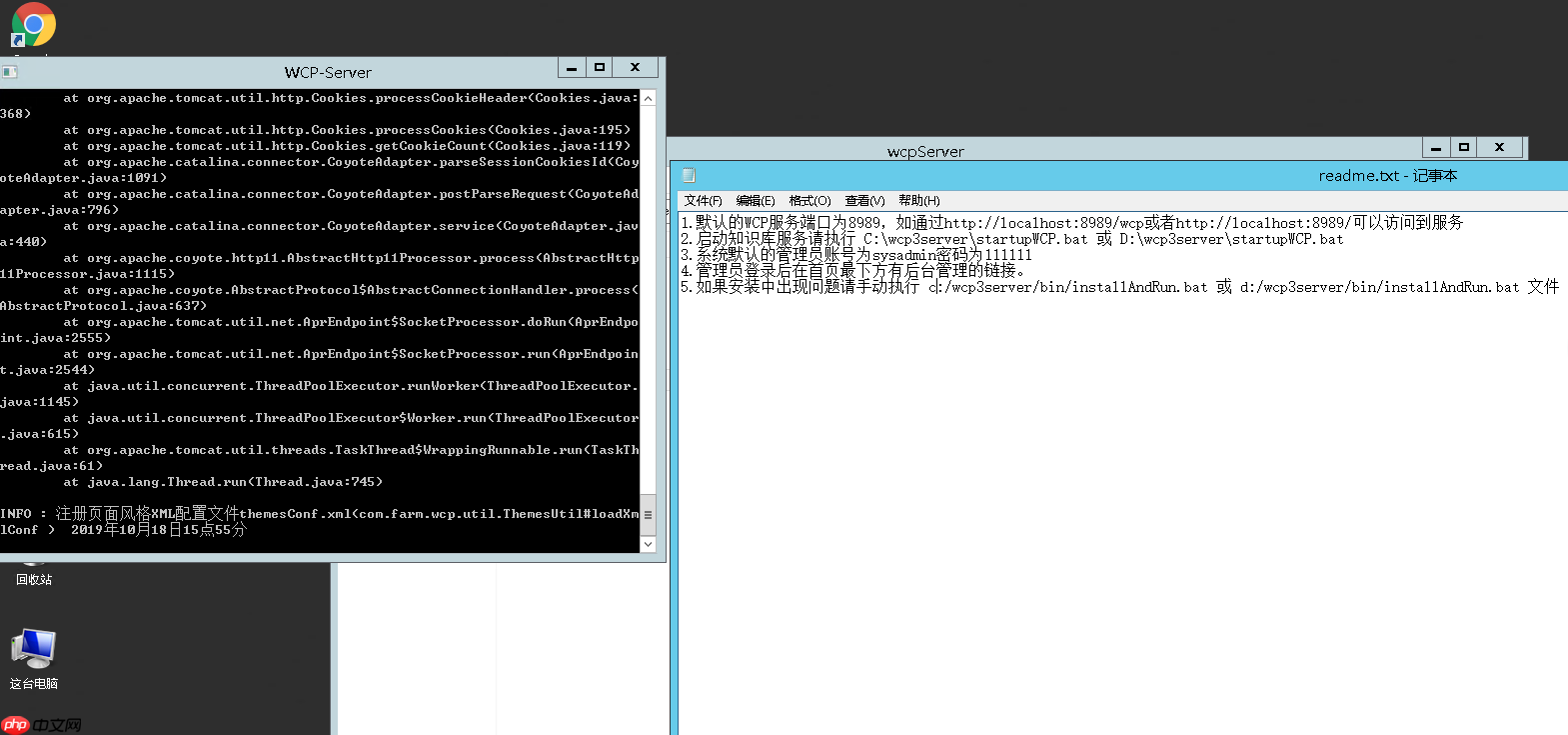
Task: Click the wcpServer window title text
Action: click(x=925, y=152)
